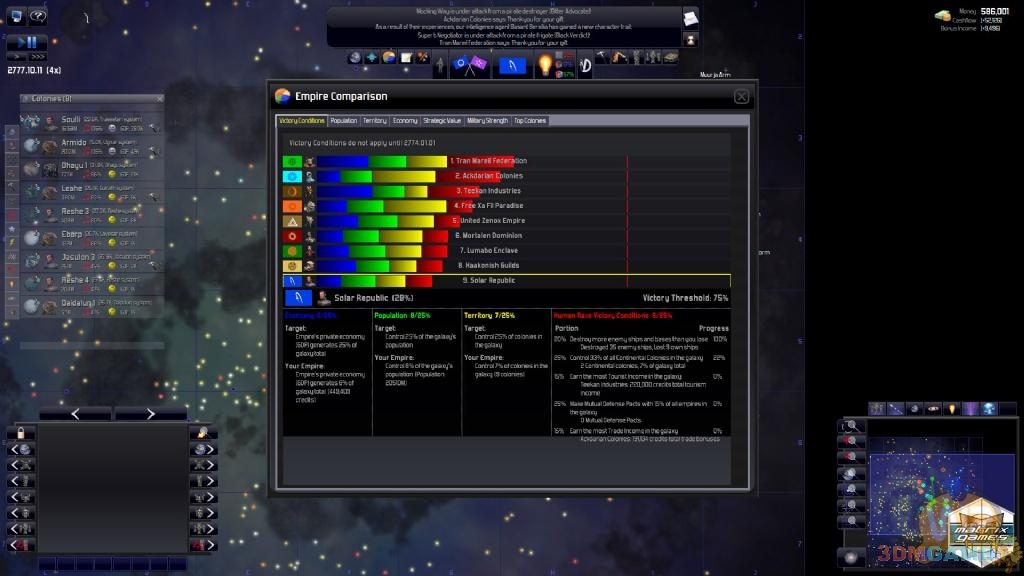The width and height of the screenshot is (1024, 576).
Task: Toggle the padlock selection lock
Action: (20, 432)
